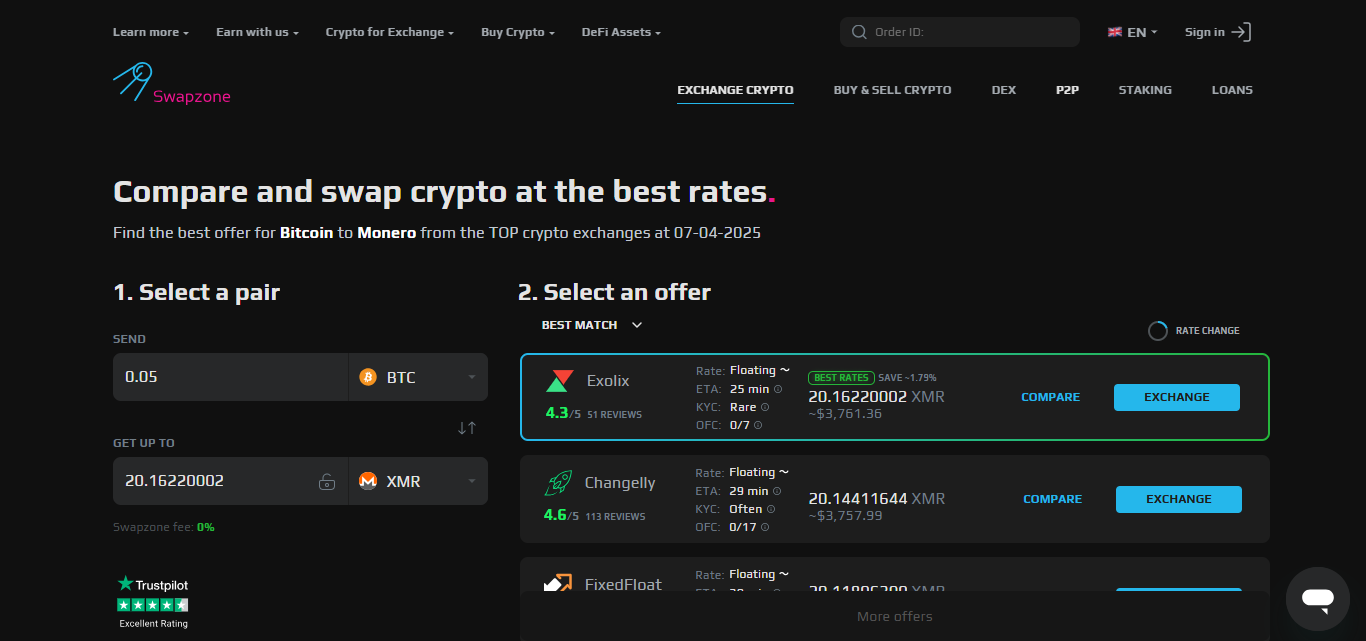Click the Exolix exchange logo
Image resolution: width=1366 pixels, height=641 pixels.
[559, 381]
